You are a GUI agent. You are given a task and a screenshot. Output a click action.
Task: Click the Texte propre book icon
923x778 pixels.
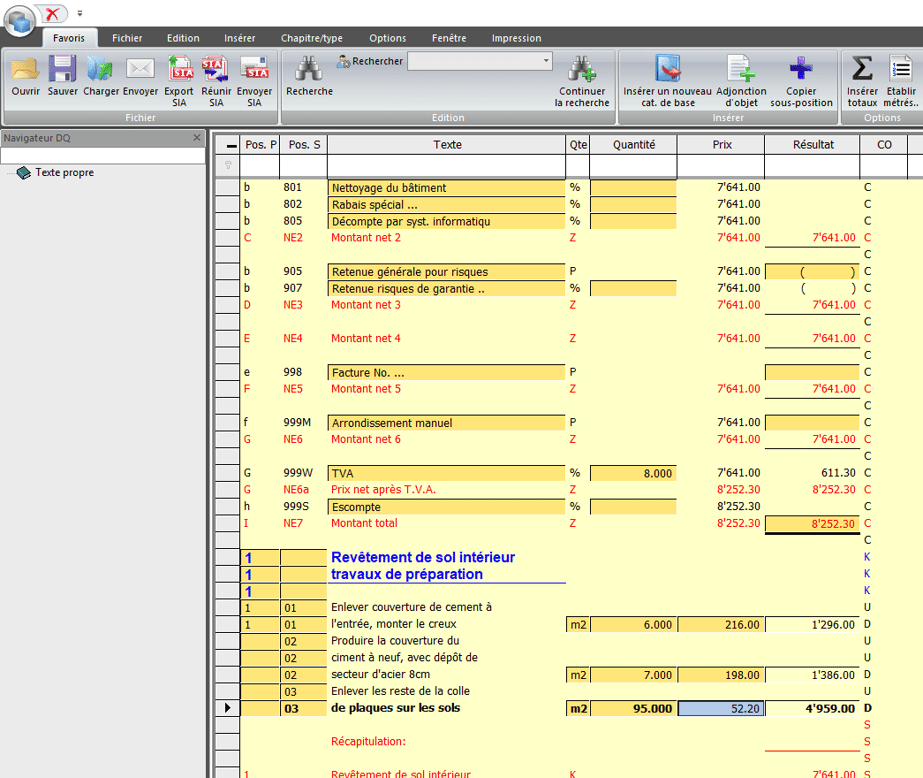pos(24,172)
